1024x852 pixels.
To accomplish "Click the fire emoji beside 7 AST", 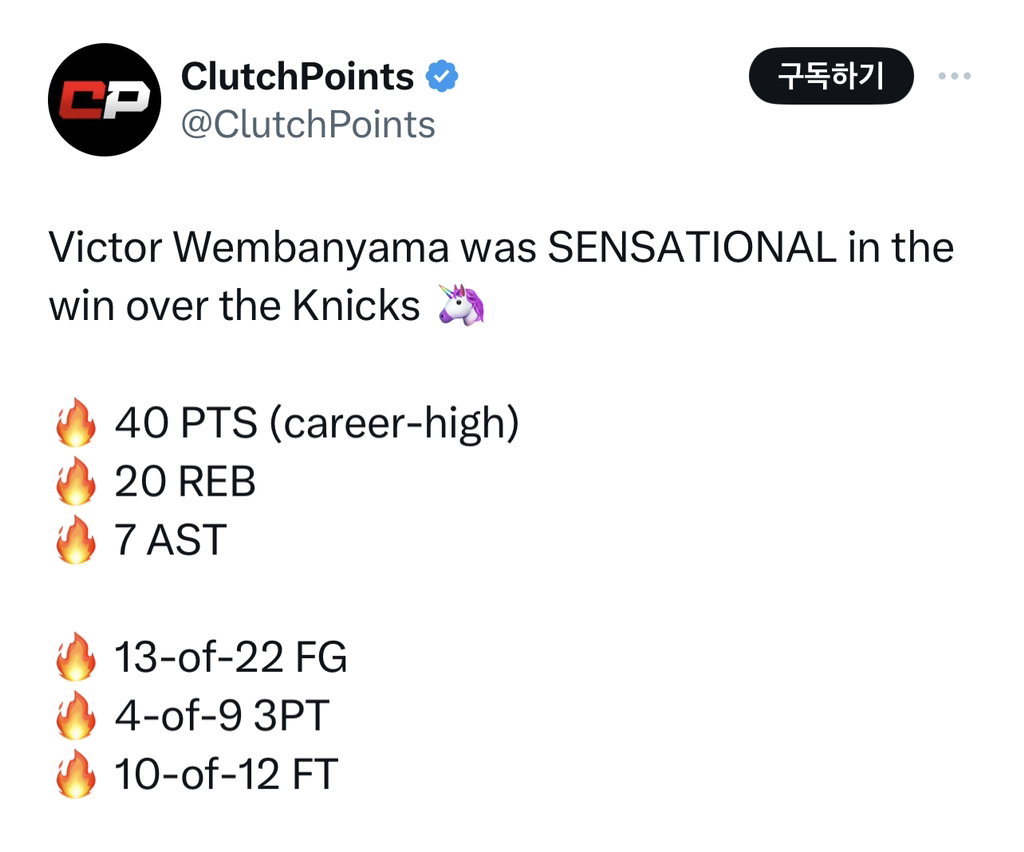I will tap(76, 540).
